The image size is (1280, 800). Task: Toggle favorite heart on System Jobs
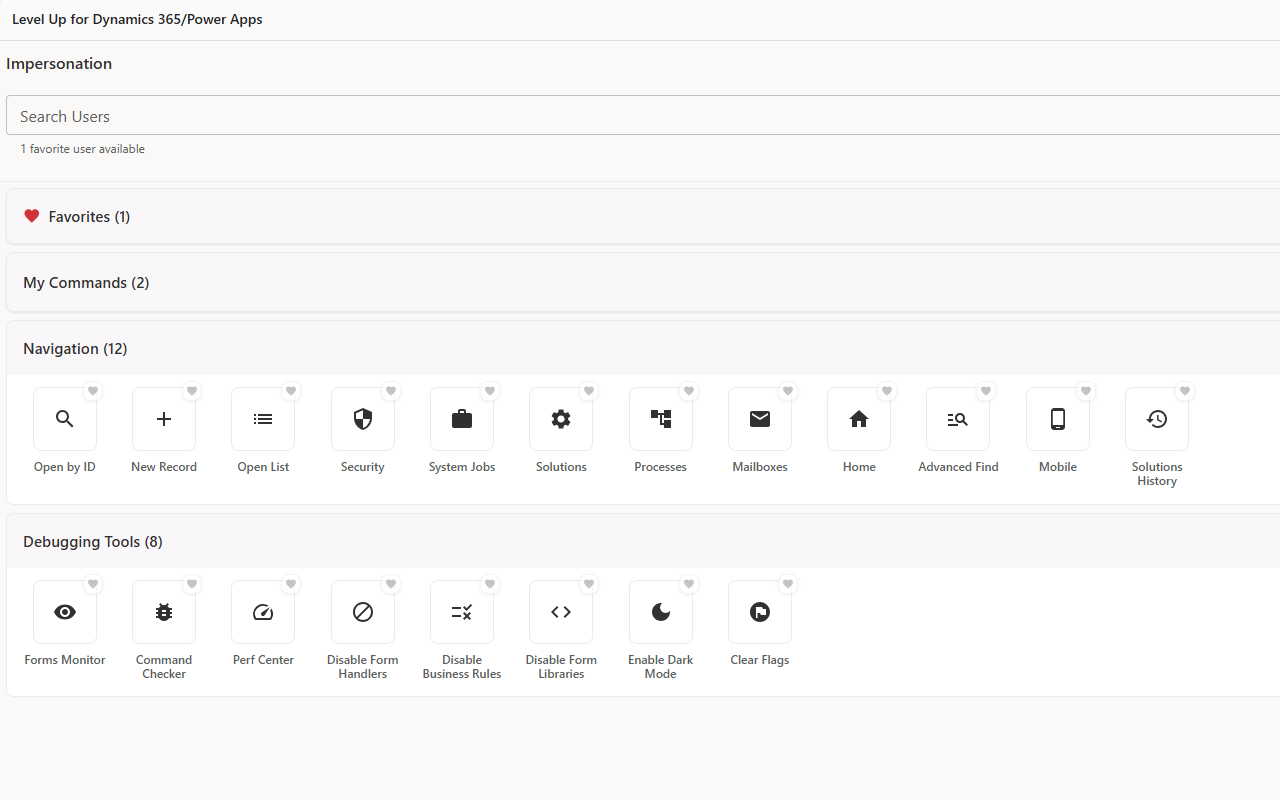490,391
